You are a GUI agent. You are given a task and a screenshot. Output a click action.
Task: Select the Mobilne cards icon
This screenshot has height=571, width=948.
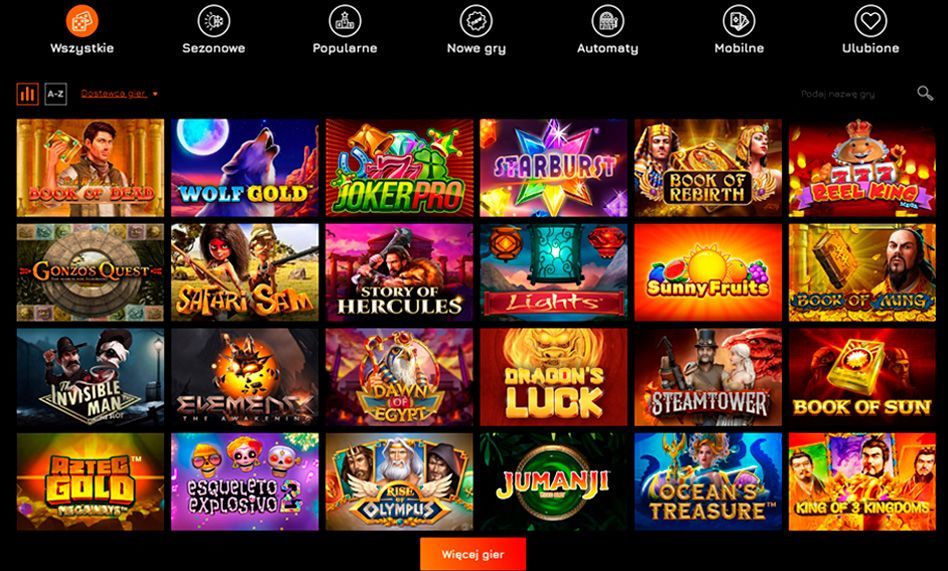739,21
